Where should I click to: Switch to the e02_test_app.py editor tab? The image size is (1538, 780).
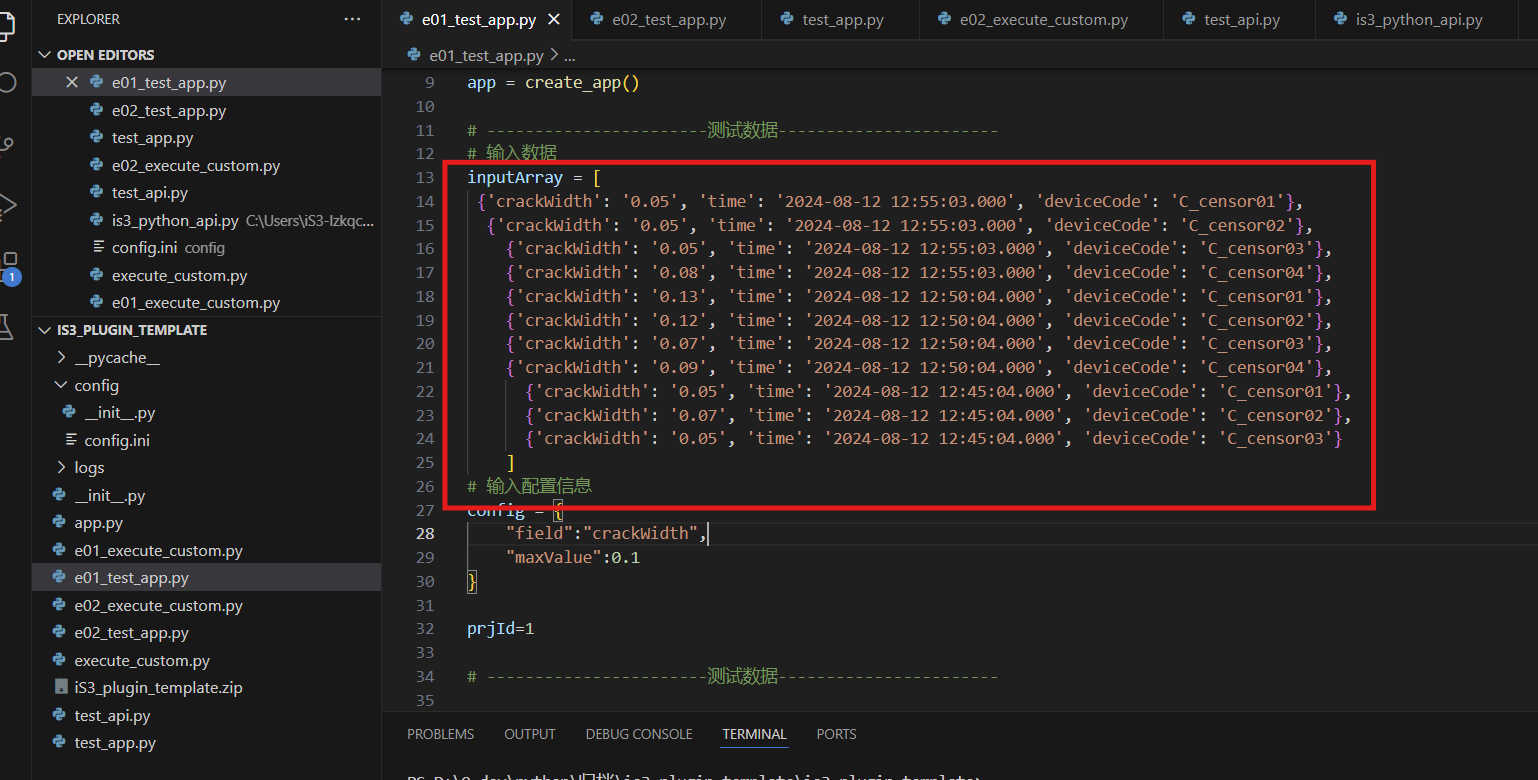pos(667,19)
